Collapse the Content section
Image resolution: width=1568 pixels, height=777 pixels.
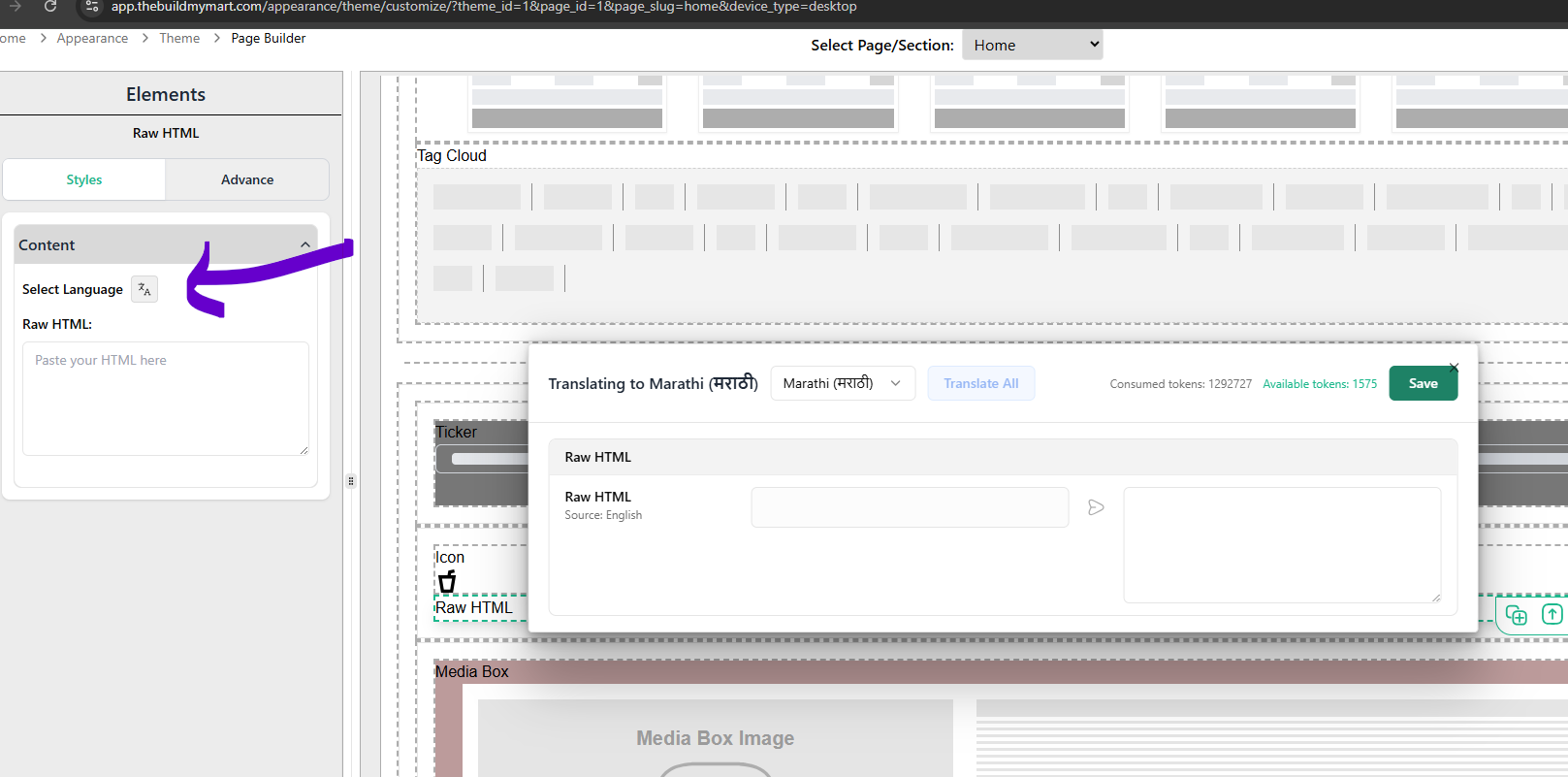coord(305,245)
